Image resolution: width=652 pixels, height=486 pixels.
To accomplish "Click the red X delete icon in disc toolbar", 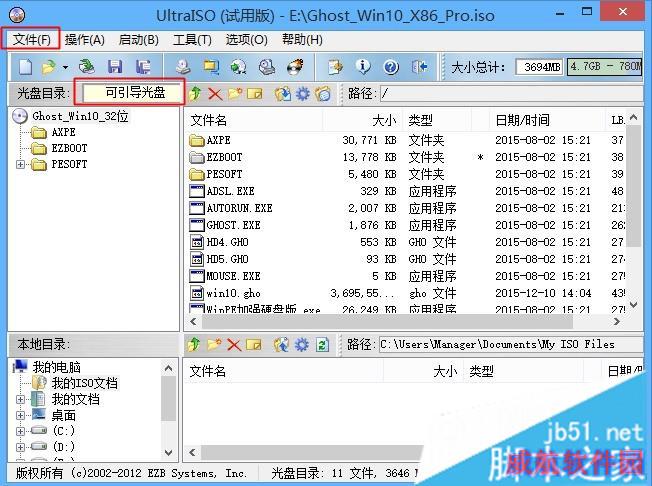I will tap(215, 94).
